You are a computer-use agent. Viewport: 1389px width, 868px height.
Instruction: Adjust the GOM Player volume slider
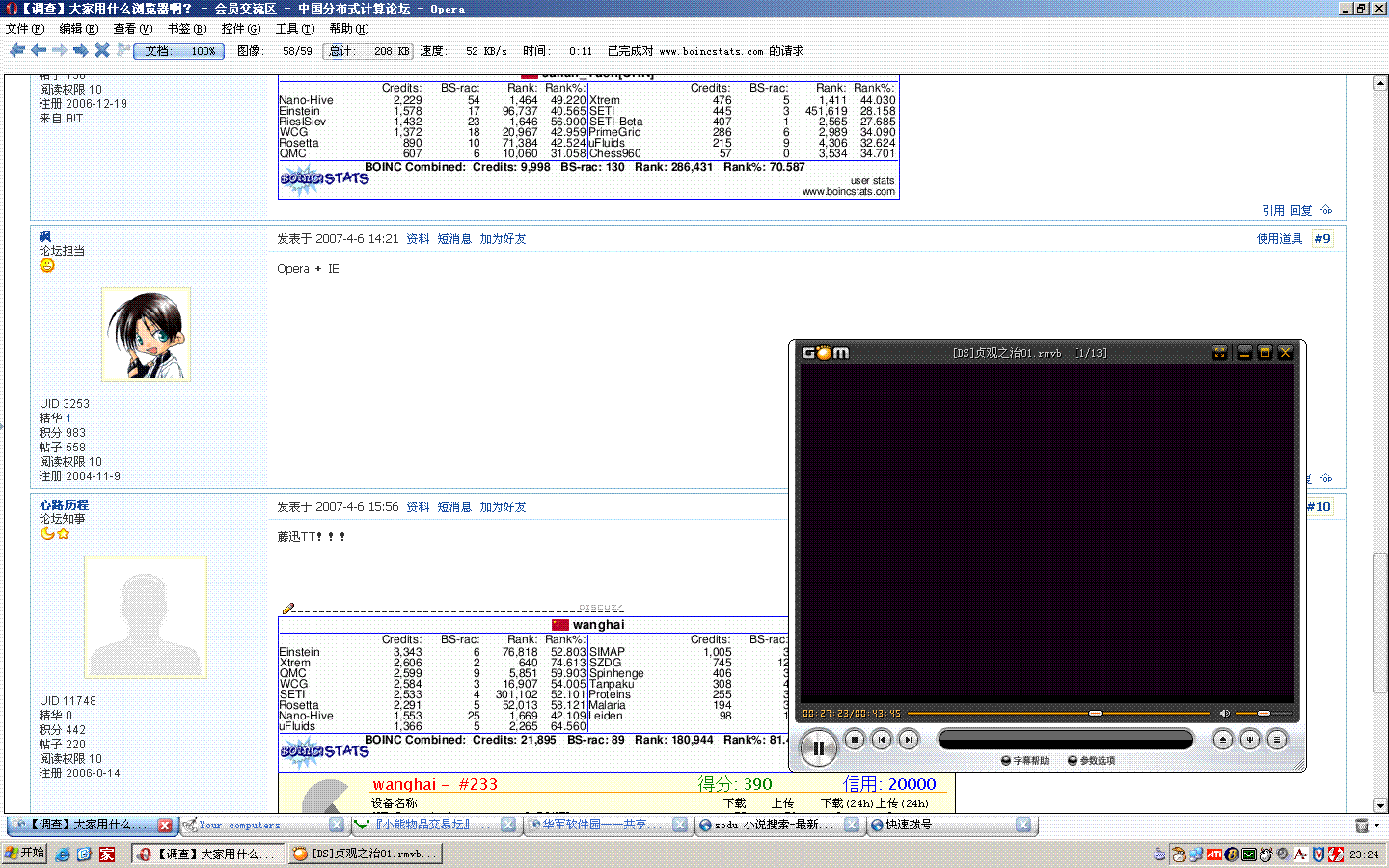click(x=1264, y=713)
